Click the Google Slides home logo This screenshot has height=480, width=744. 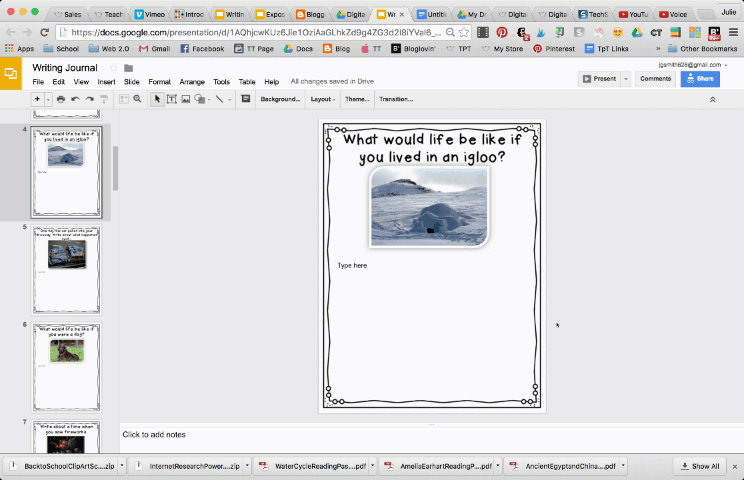(10, 73)
